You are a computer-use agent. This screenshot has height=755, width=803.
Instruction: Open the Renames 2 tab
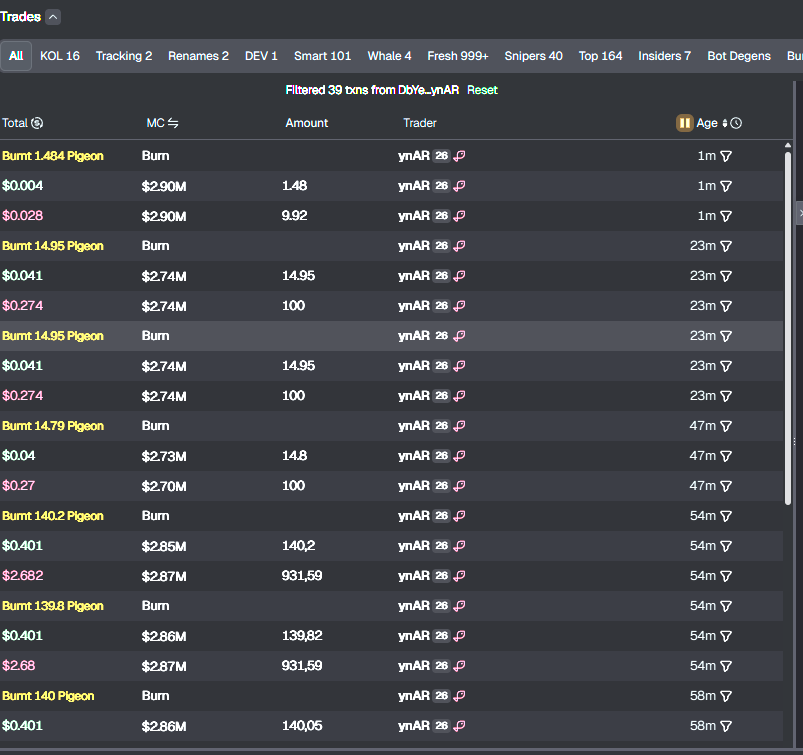coord(198,56)
